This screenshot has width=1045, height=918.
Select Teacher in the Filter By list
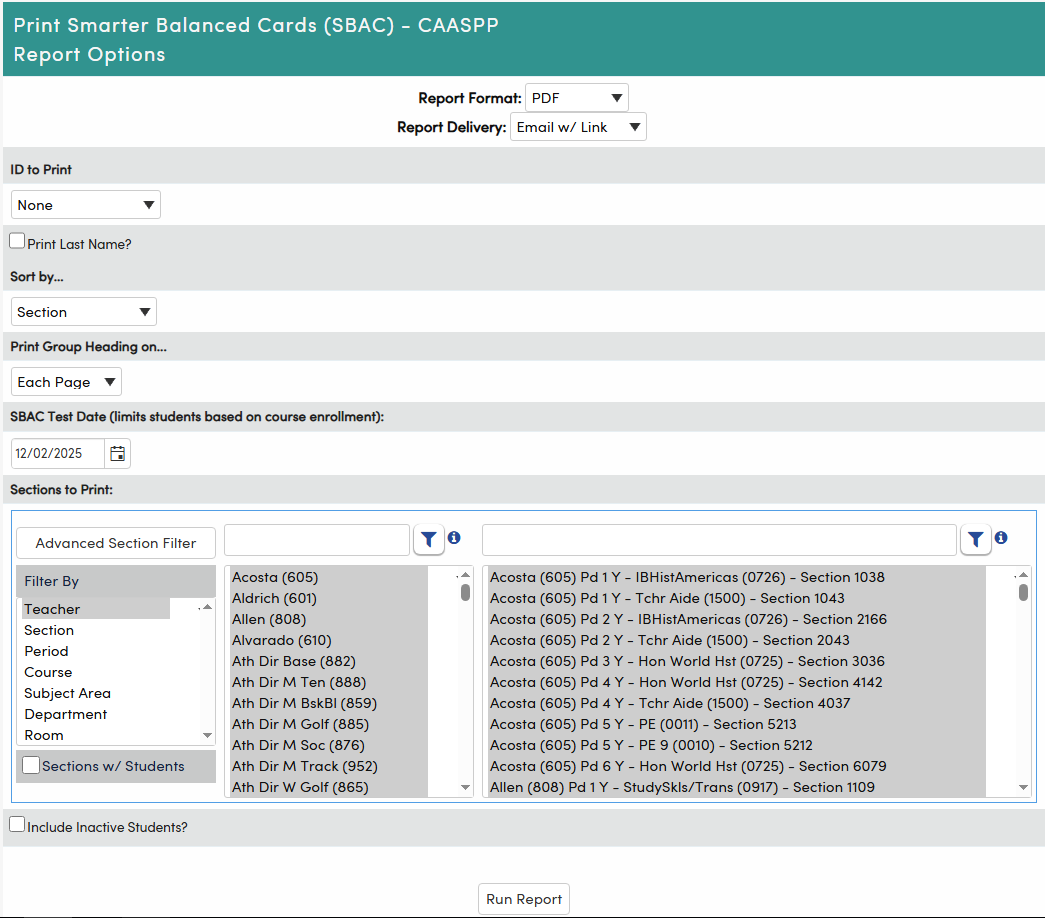click(97, 609)
